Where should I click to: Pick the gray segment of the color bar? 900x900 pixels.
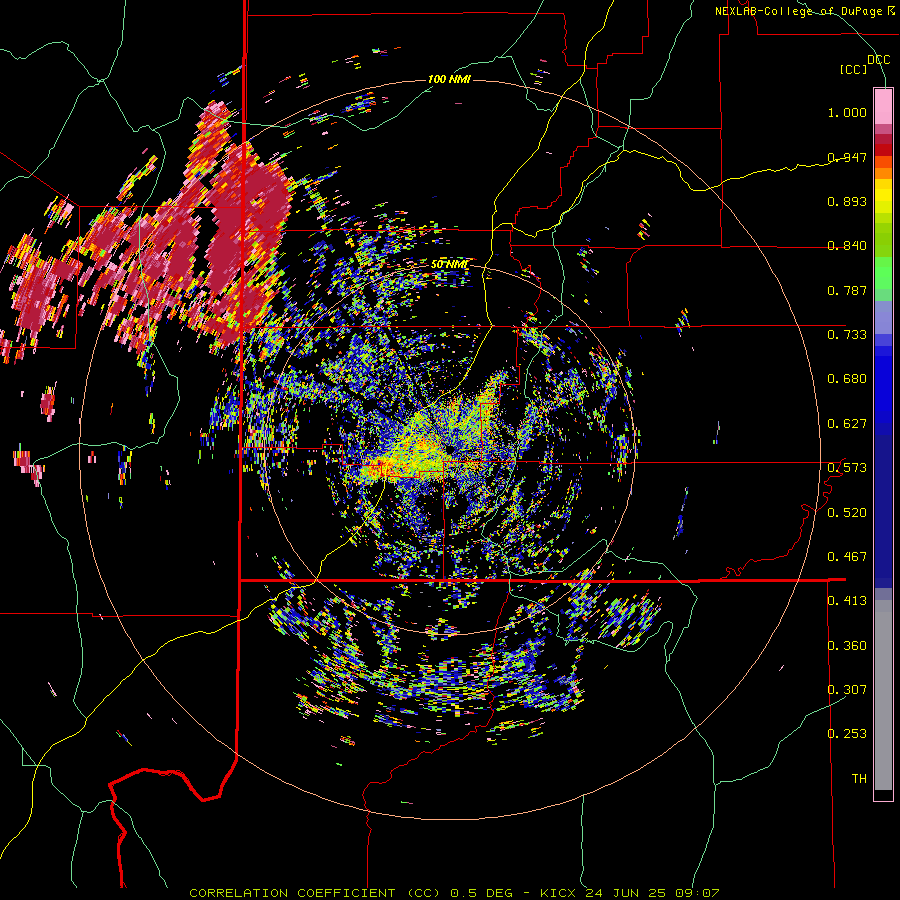coord(883,695)
